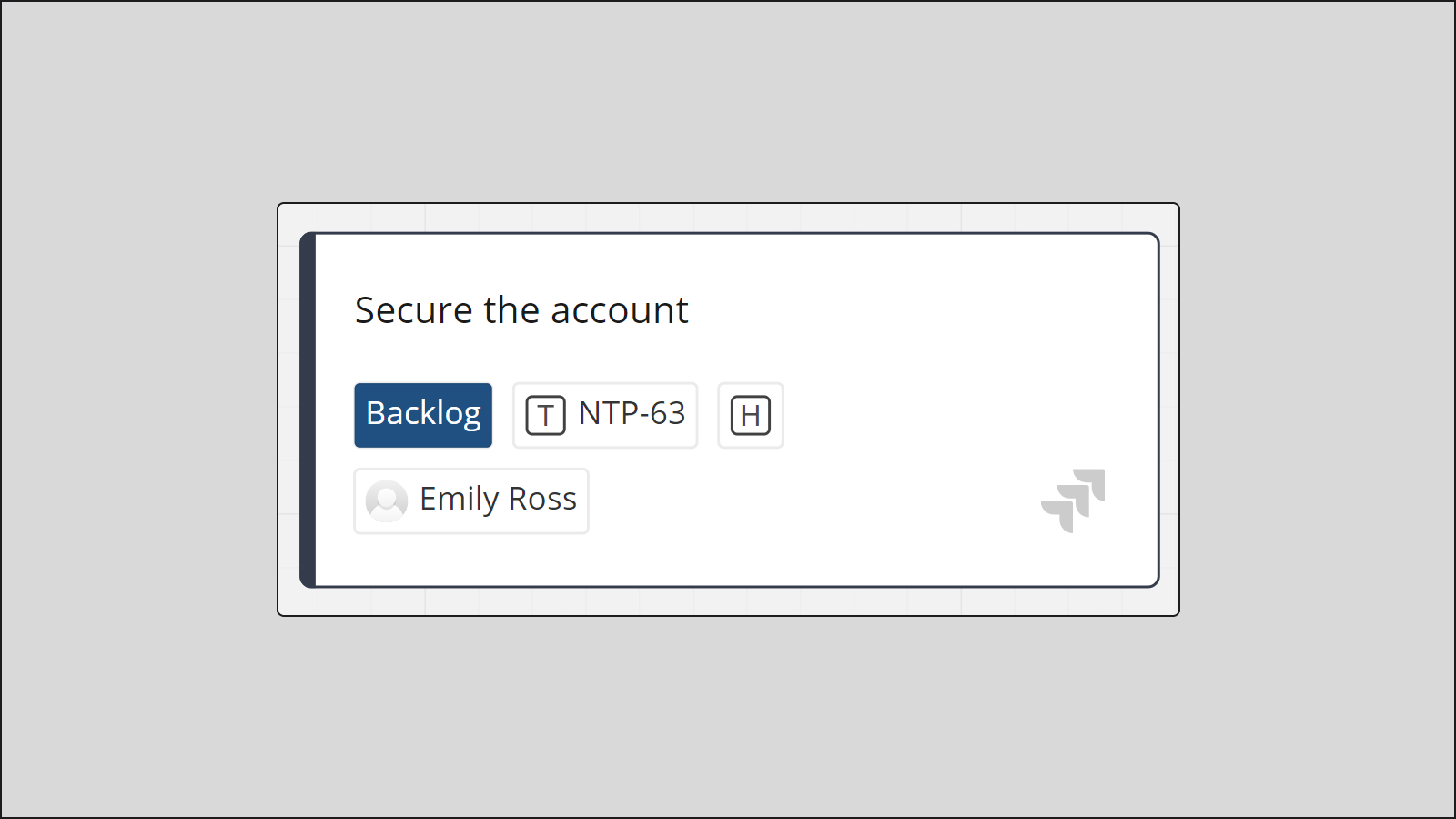Click the Backlog status badge
The width and height of the screenshot is (1456, 819).
(423, 415)
